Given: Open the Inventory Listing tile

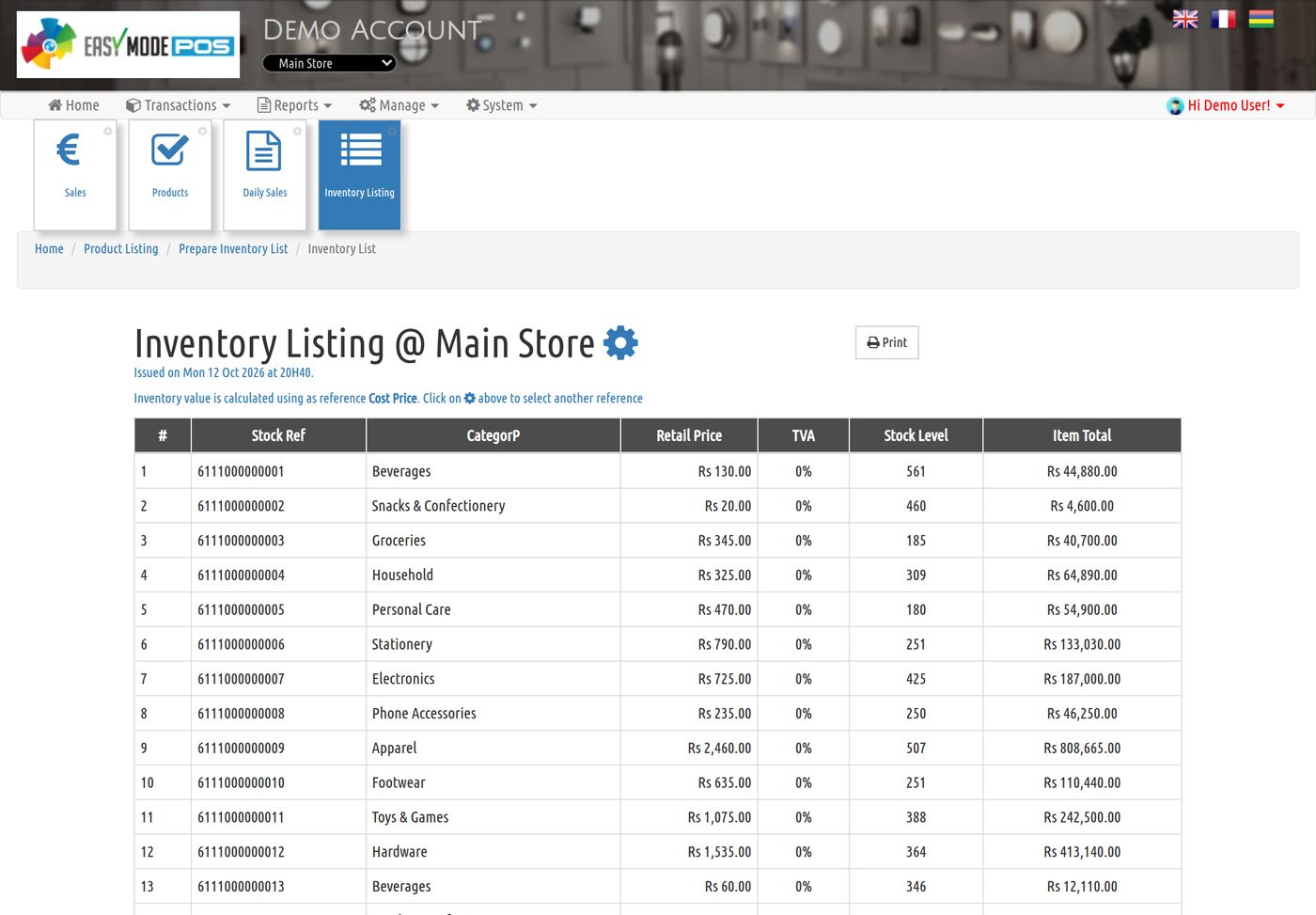Looking at the screenshot, I should (x=360, y=175).
